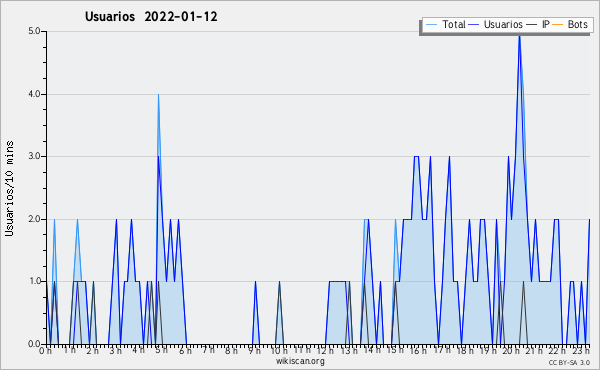600x370 pixels.
Task: Click the light blue Total legend line
Action: coord(431,25)
